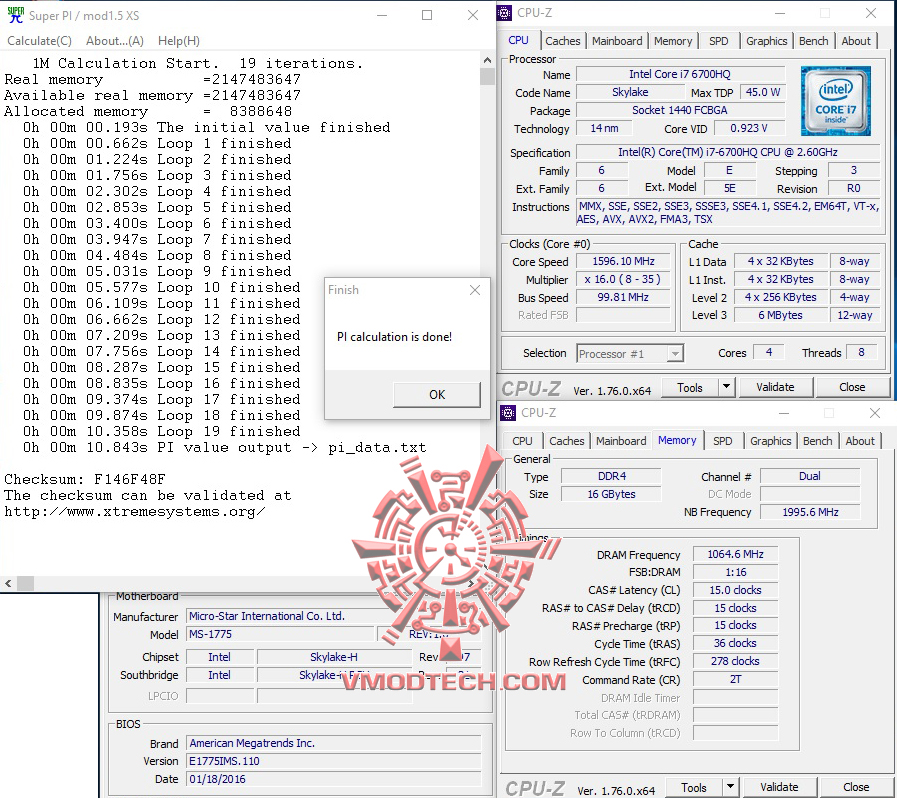The width and height of the screenshot is (897, 798).
Task: Switch to Caches tab in upper CPU-Z
Action: pyautogui.click(x=562, y=41)
